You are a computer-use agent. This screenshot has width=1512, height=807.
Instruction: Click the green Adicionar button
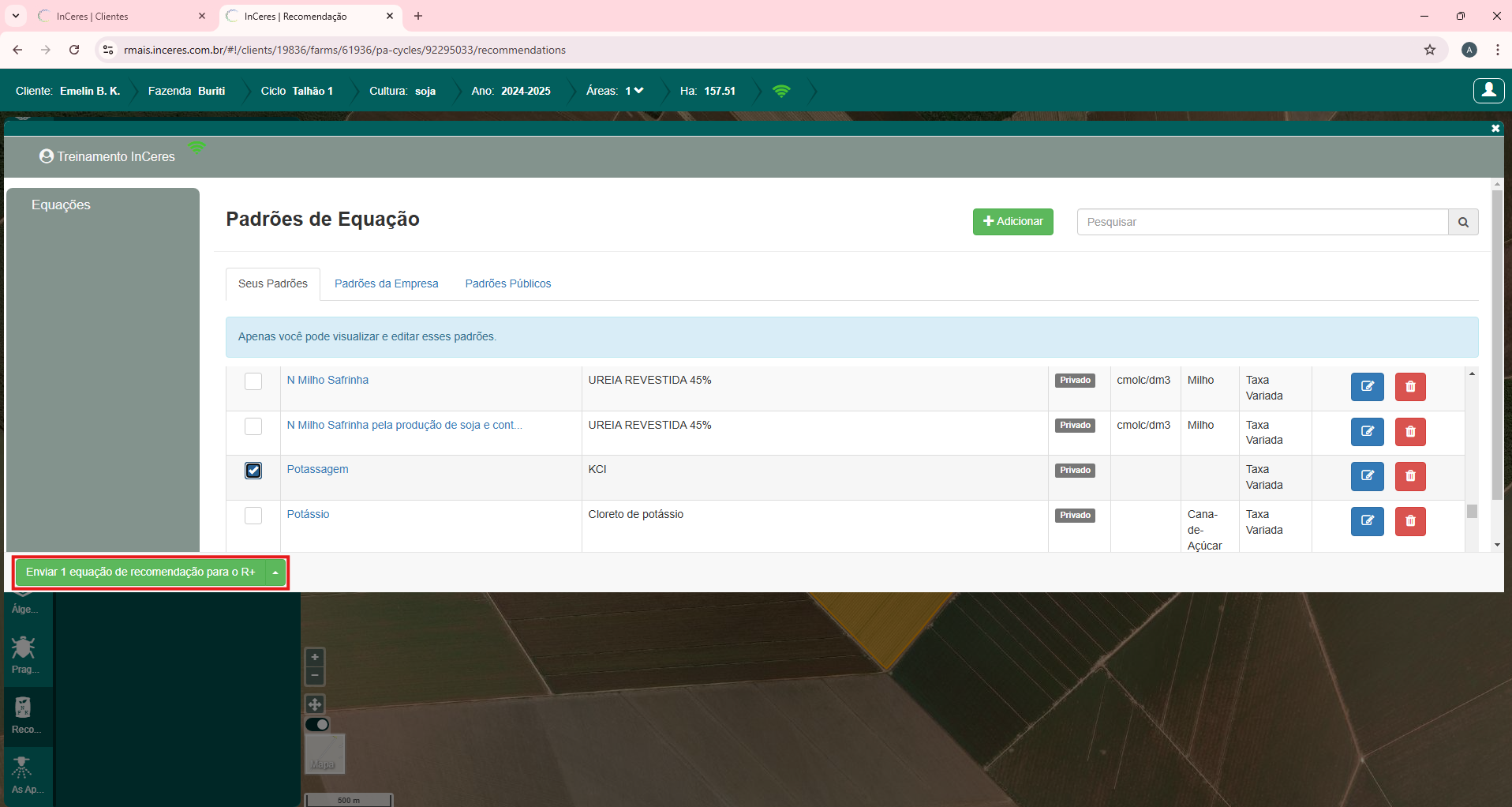coord(1013,222)
